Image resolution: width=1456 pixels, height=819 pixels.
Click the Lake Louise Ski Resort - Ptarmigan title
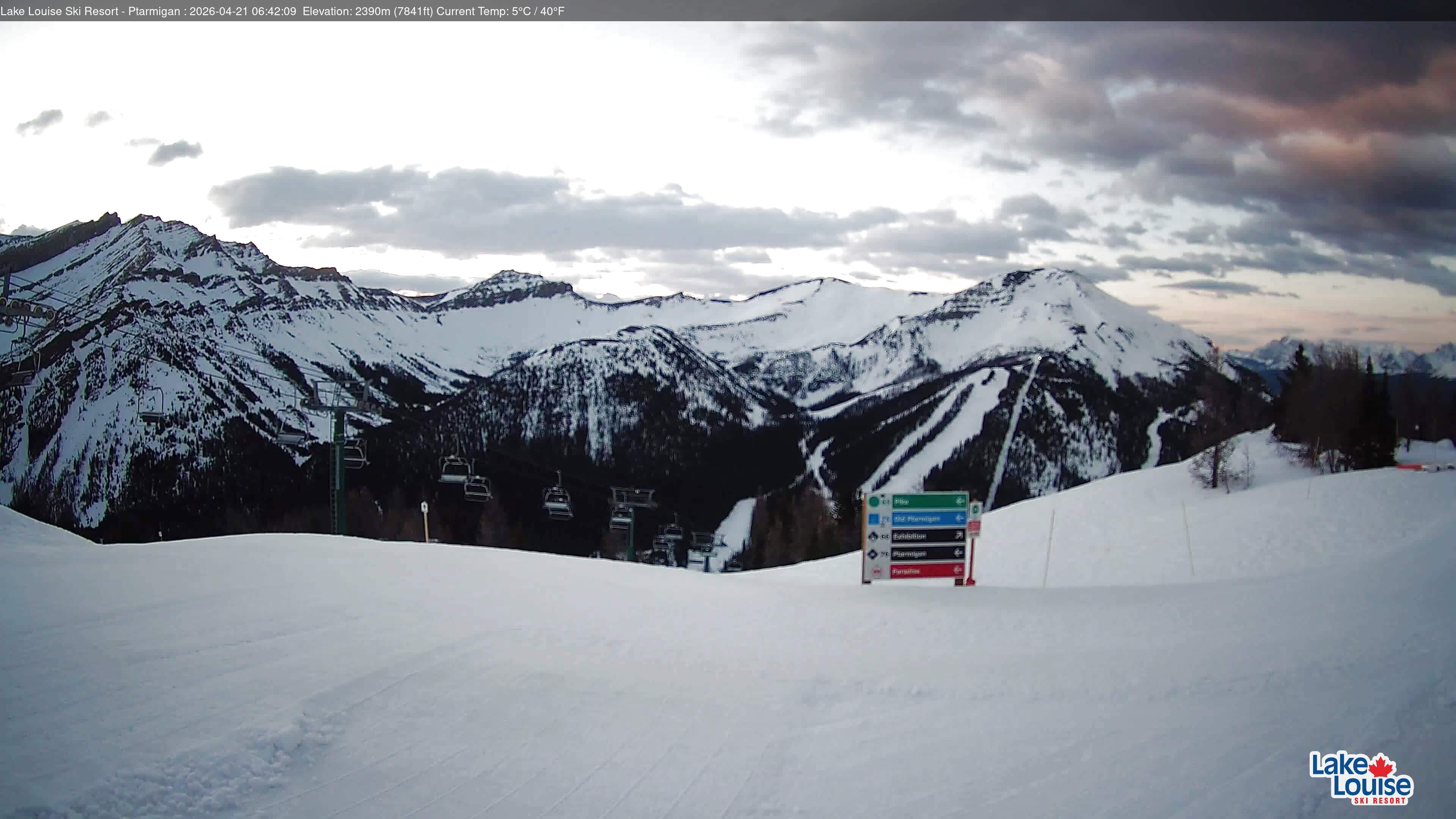point(90,11)
